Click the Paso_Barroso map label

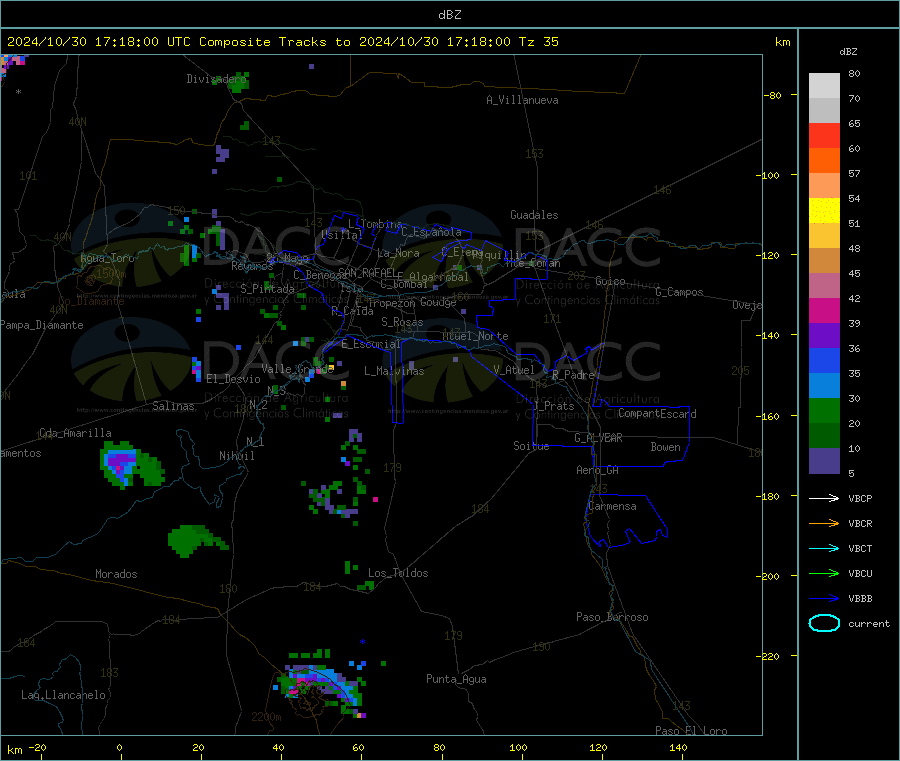coord(612,617)
